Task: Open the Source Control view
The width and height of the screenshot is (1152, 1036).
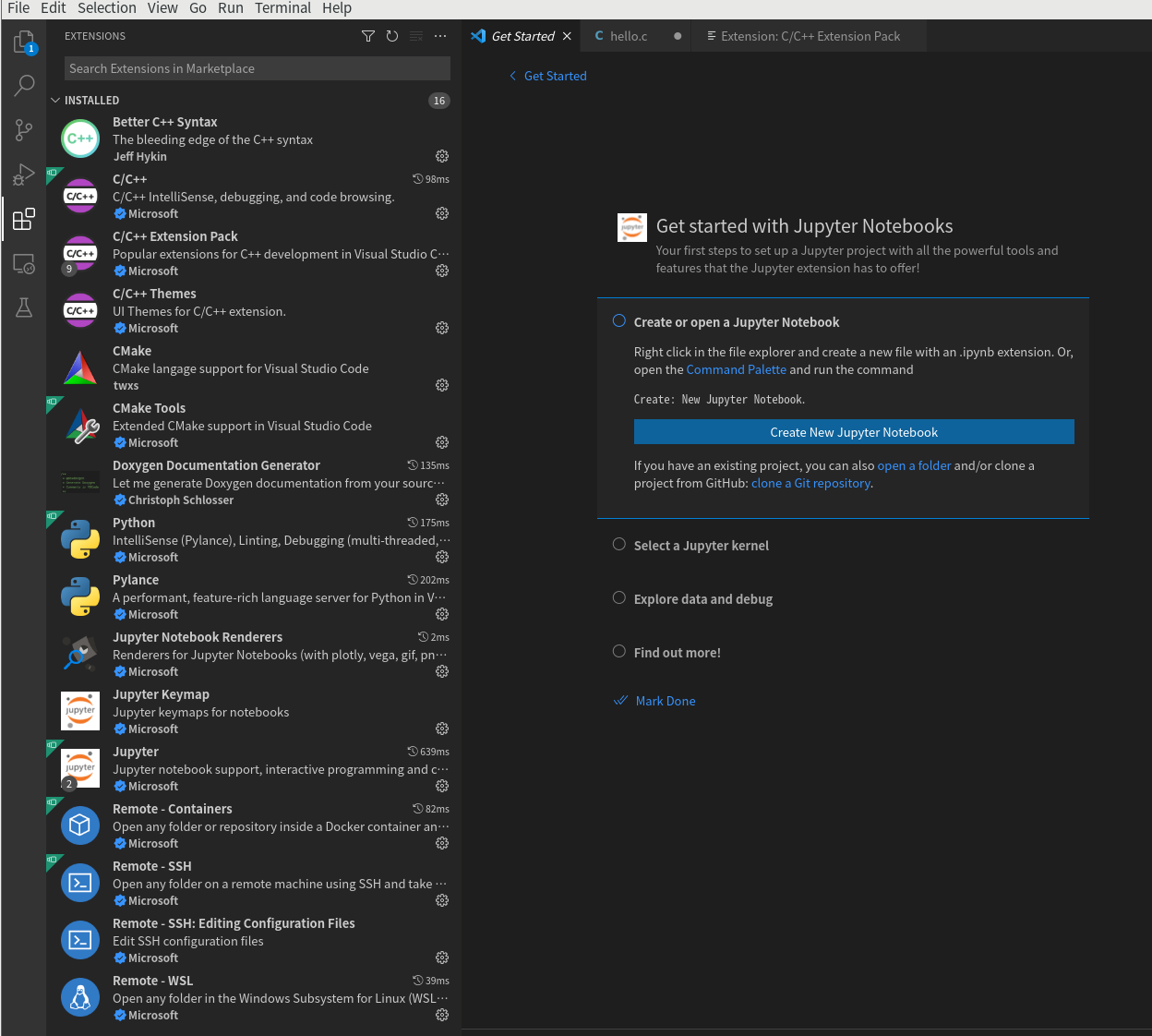Action: coord(24,130)
